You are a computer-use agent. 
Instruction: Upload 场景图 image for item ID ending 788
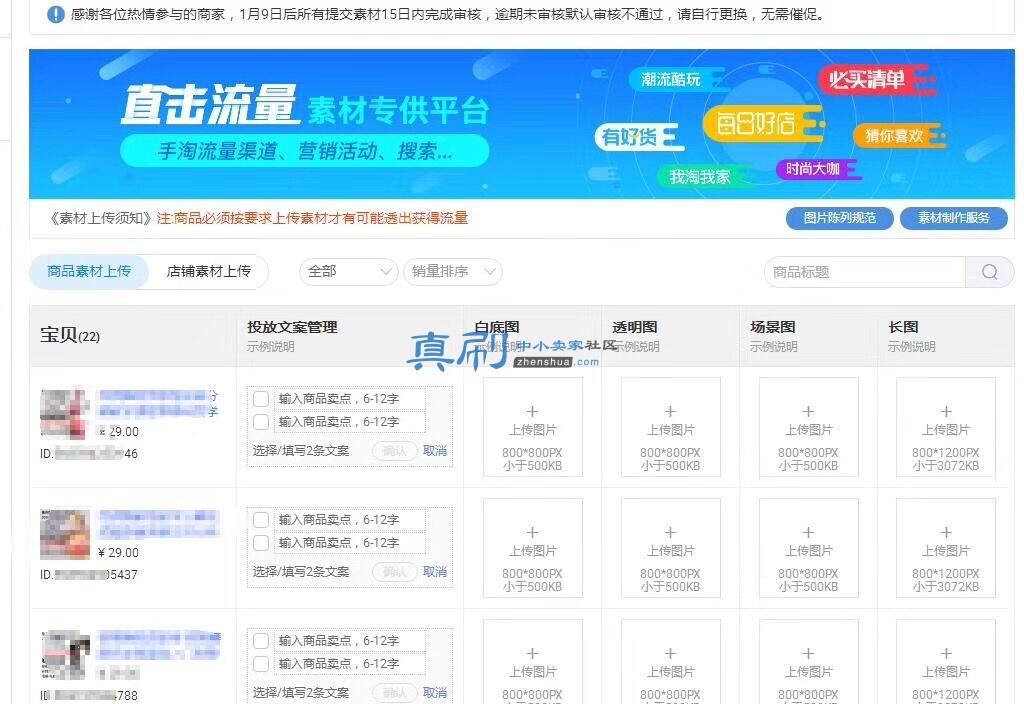pyautogui.click(x=808, y=662)
